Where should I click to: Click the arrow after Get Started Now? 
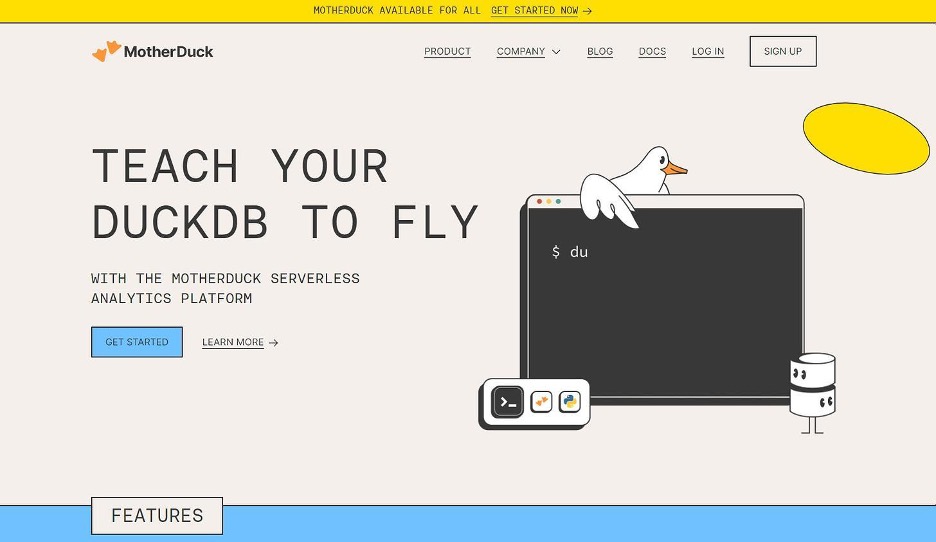587,11
